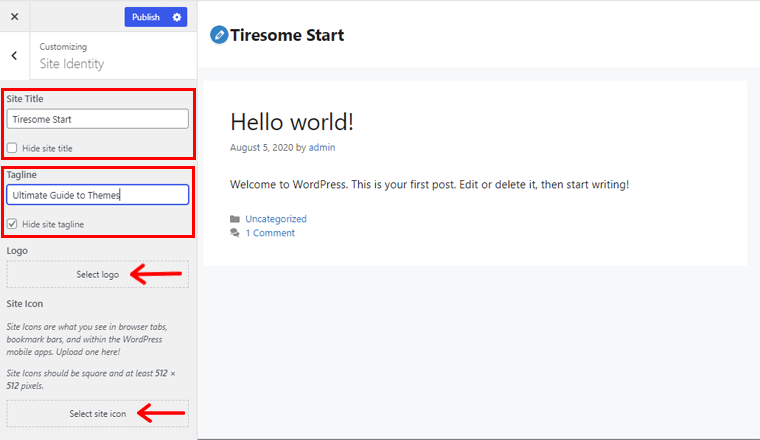Click the back chevron arrow
Viewport: 760px width, 440px height.
pos(14,56)
